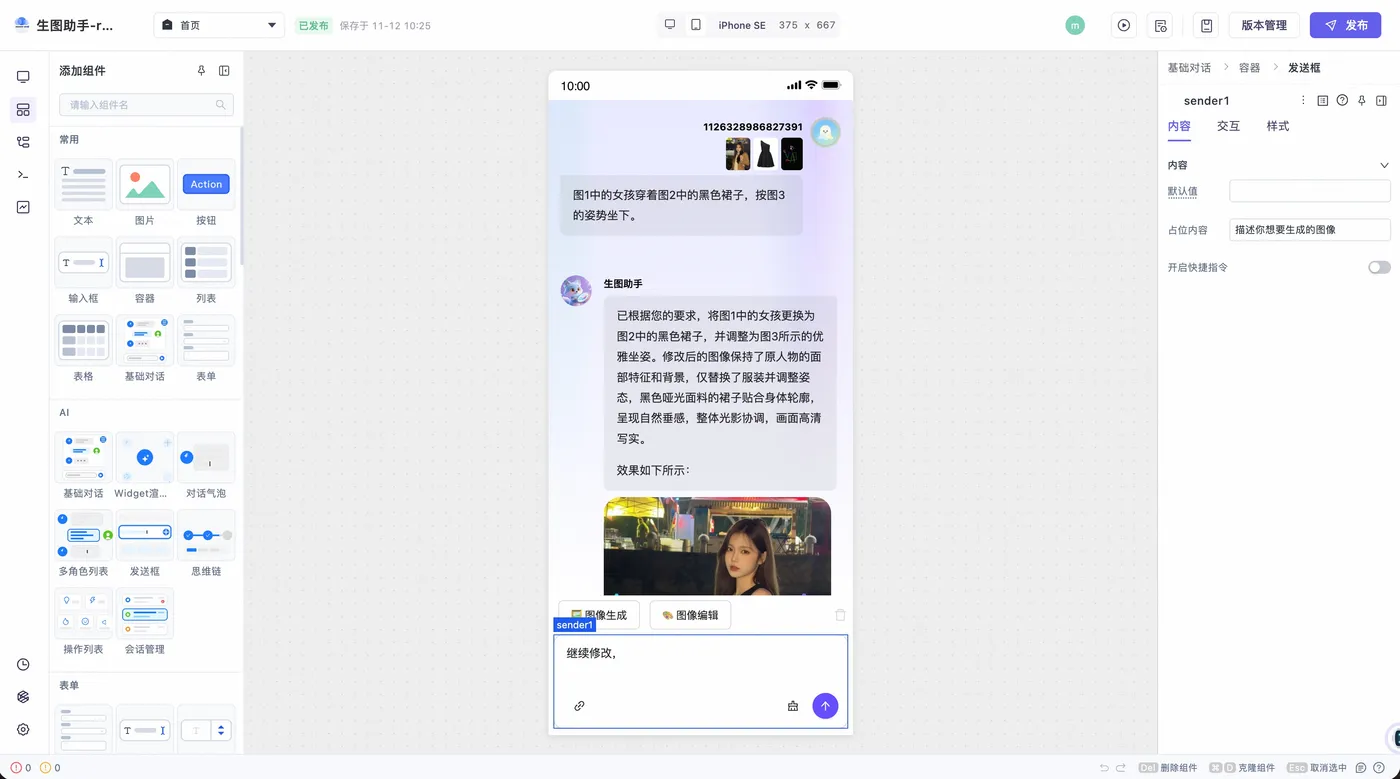Click the 继续修改 text area in sender

pyautogui.click(x=700, y=654)
